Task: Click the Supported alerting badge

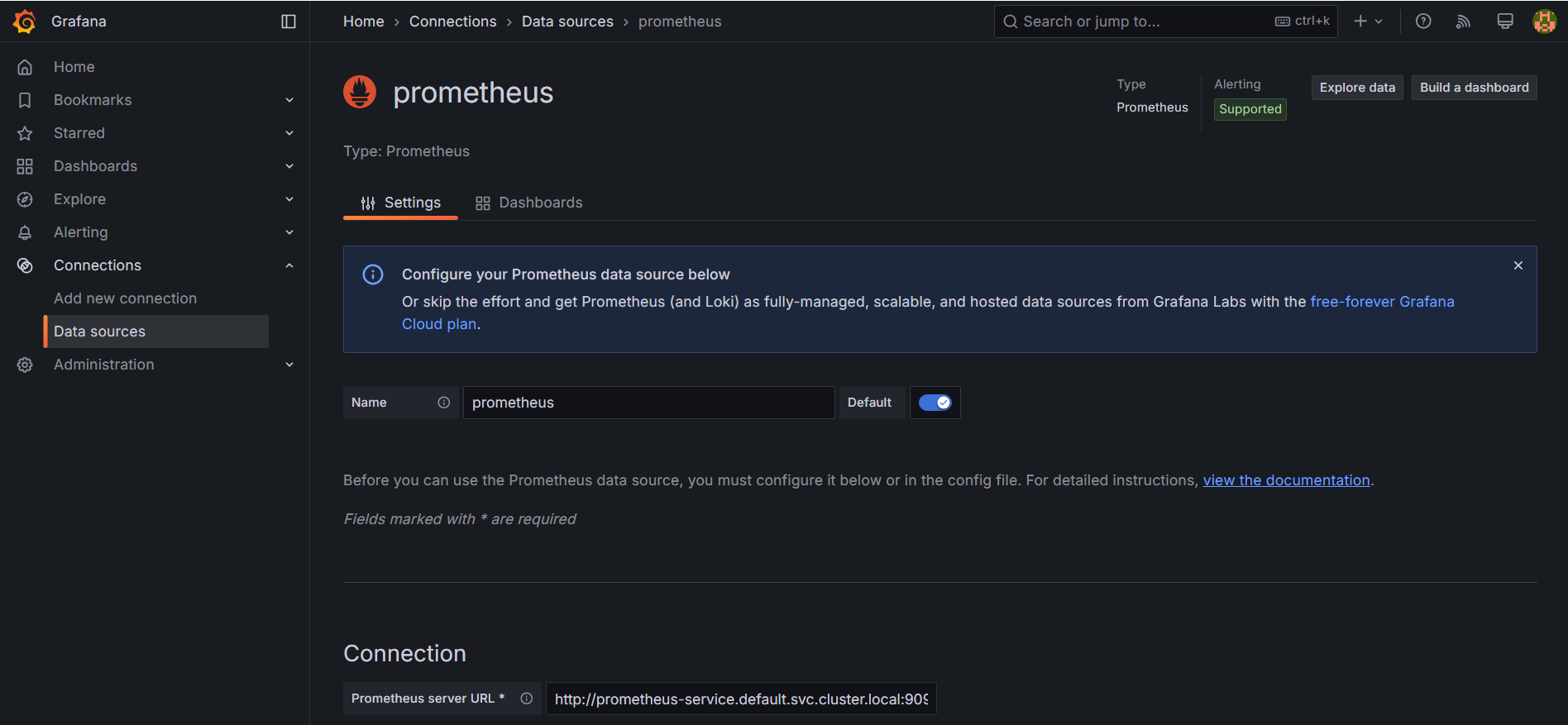Action: click(1250, 109)
